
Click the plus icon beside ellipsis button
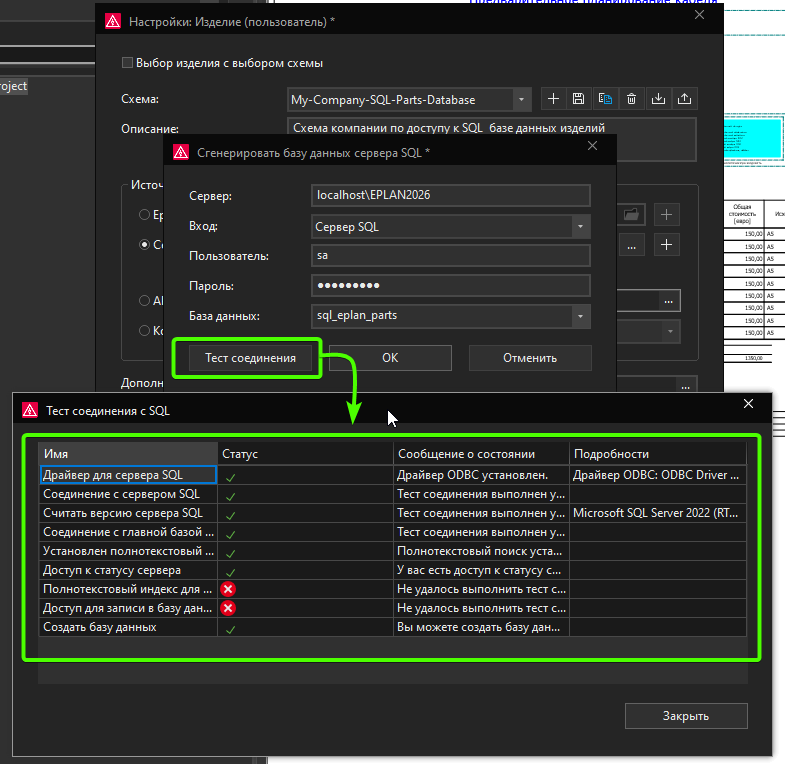(x=666, y=245)
